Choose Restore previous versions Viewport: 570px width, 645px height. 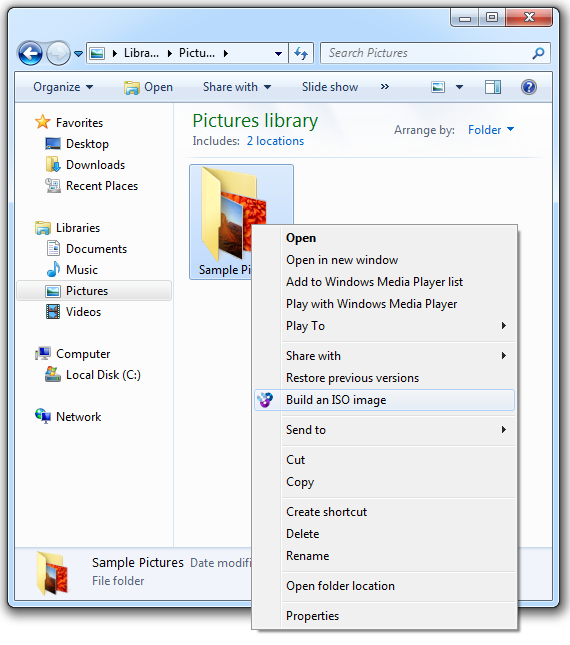[x=352, y=378]
